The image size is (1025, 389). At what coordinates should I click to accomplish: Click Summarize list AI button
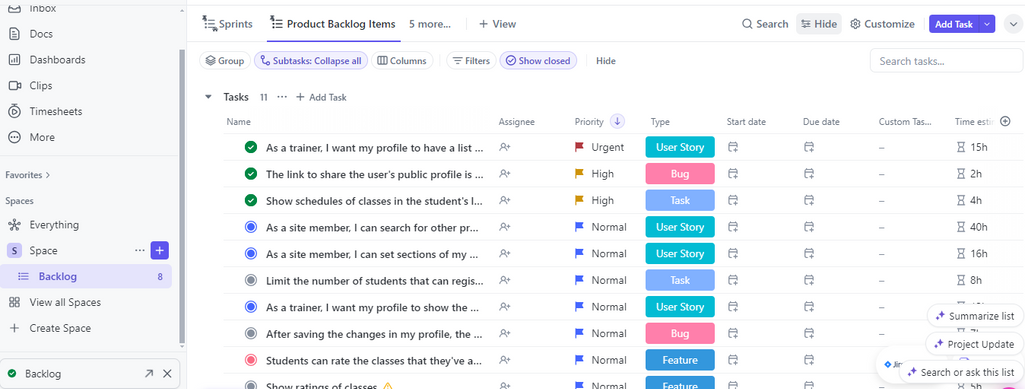[975, 316]
